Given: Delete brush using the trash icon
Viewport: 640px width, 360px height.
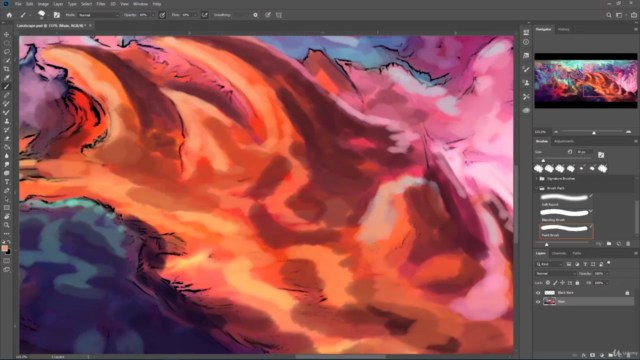Looking at the screenshot, I should 628,244.
